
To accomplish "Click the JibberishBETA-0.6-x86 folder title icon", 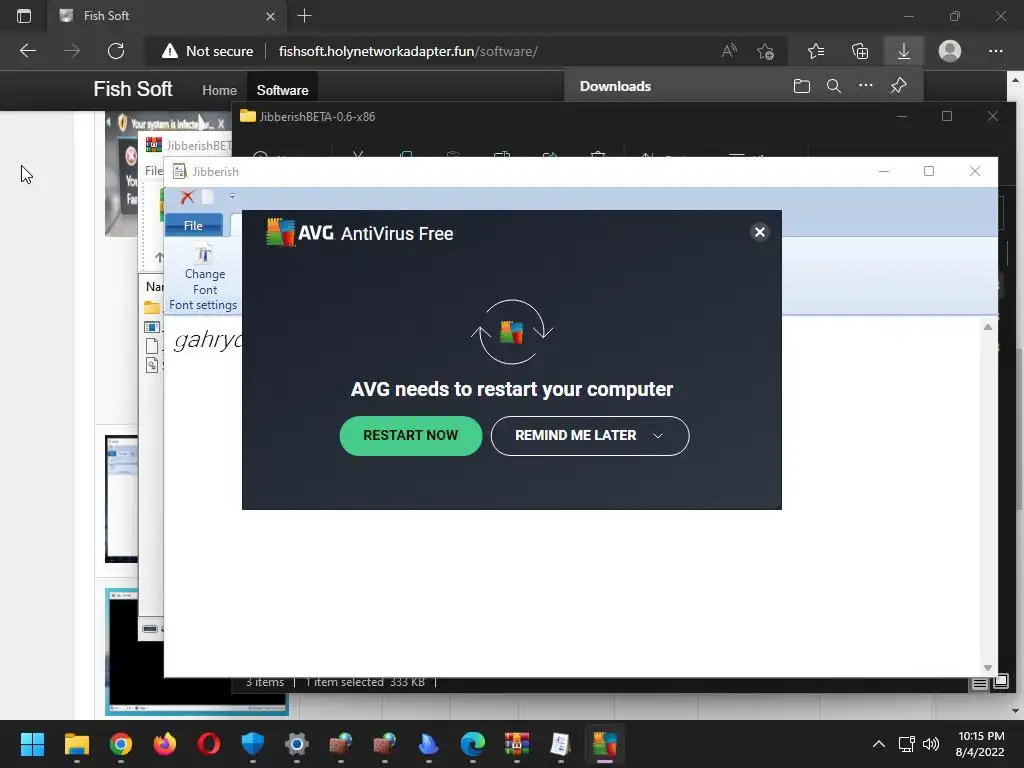I will (x=248, y=116).
